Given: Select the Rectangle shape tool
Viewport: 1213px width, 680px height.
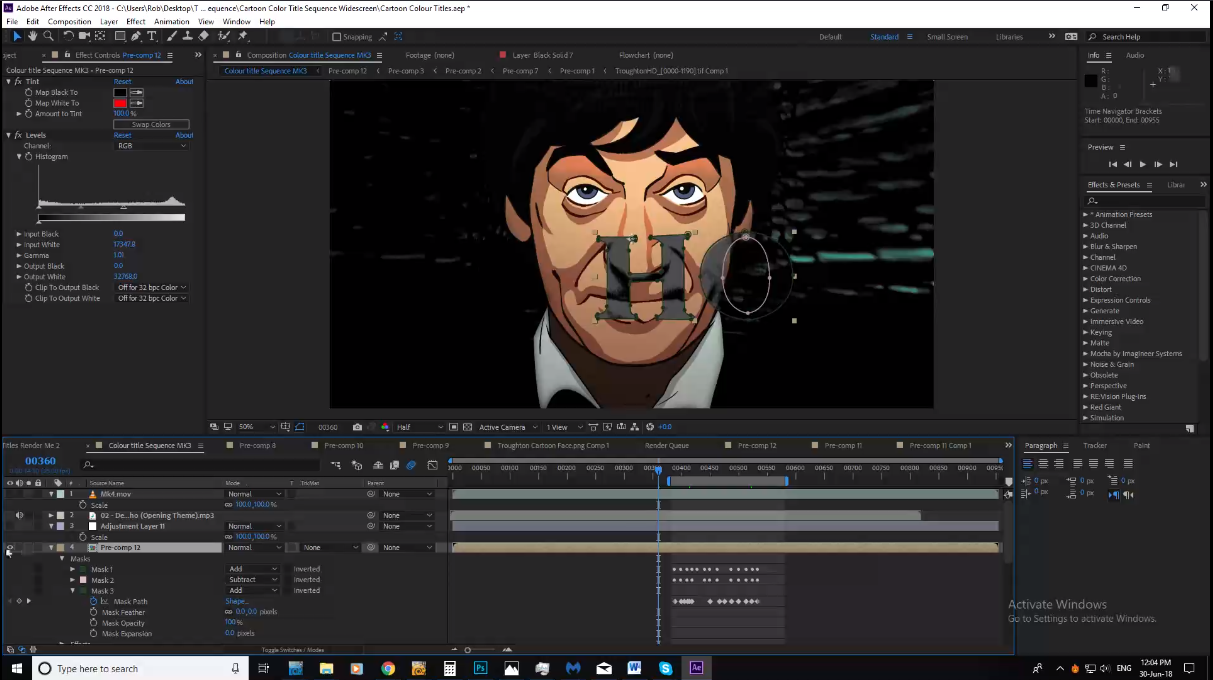Looking at the screenshot, I should tap(119, 36).
